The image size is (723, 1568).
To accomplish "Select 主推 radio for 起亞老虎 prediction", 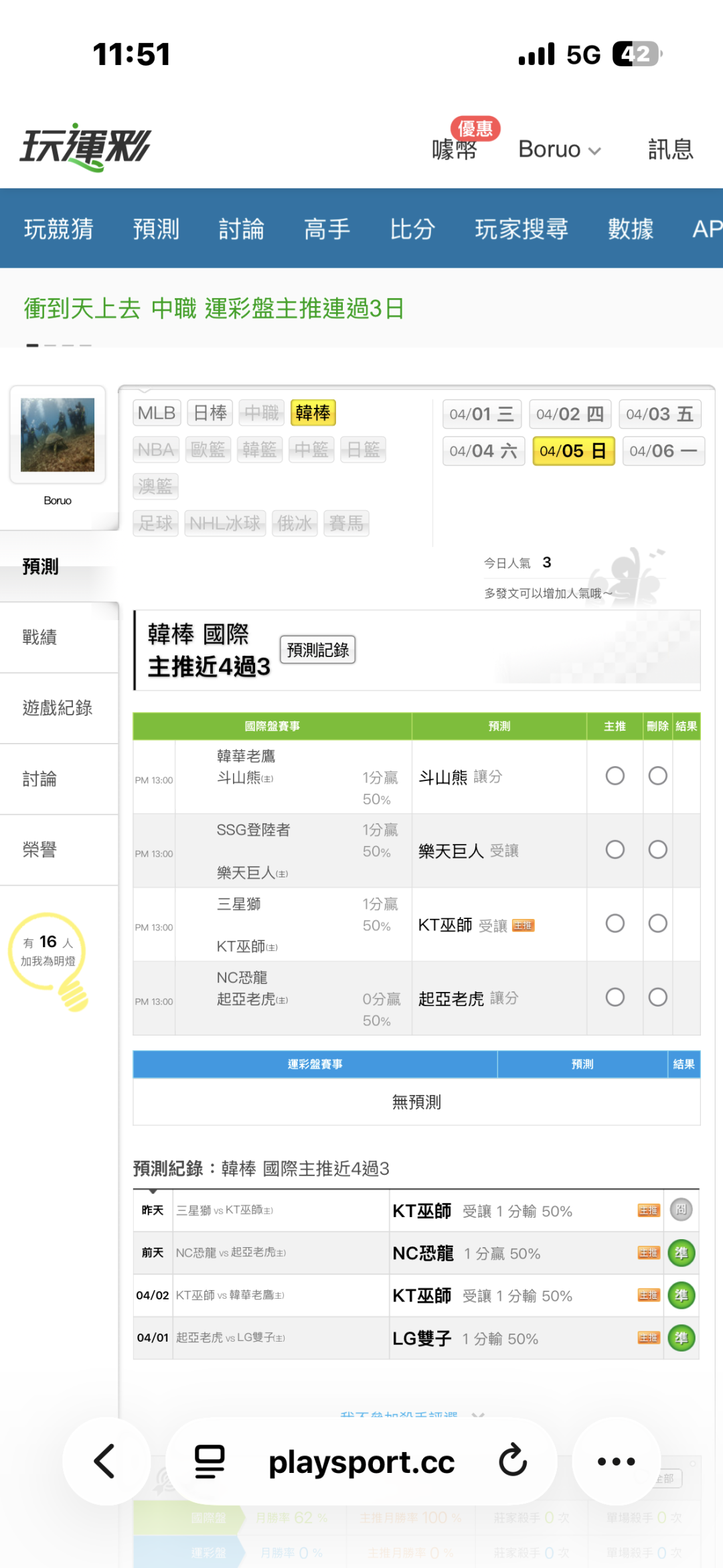I will coord(615,997).
